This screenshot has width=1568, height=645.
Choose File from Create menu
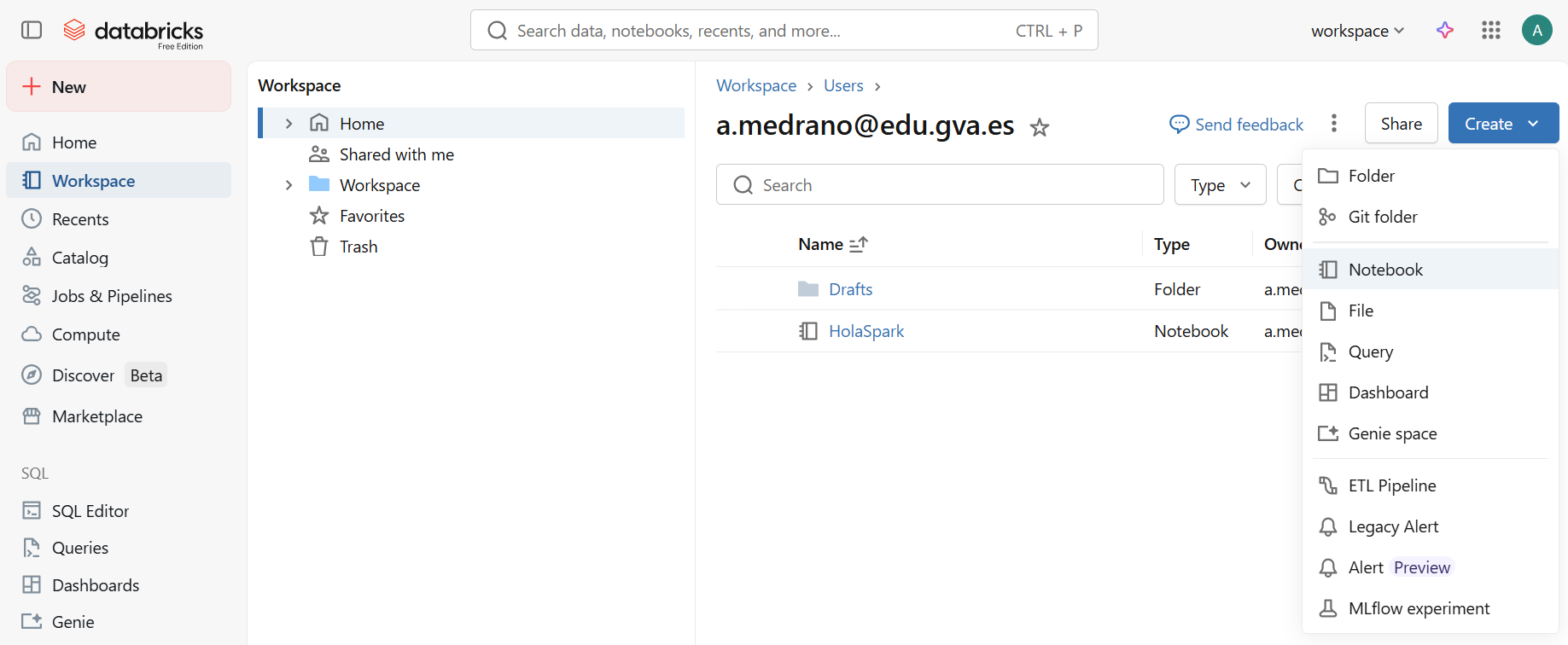tap(1431, 311)
